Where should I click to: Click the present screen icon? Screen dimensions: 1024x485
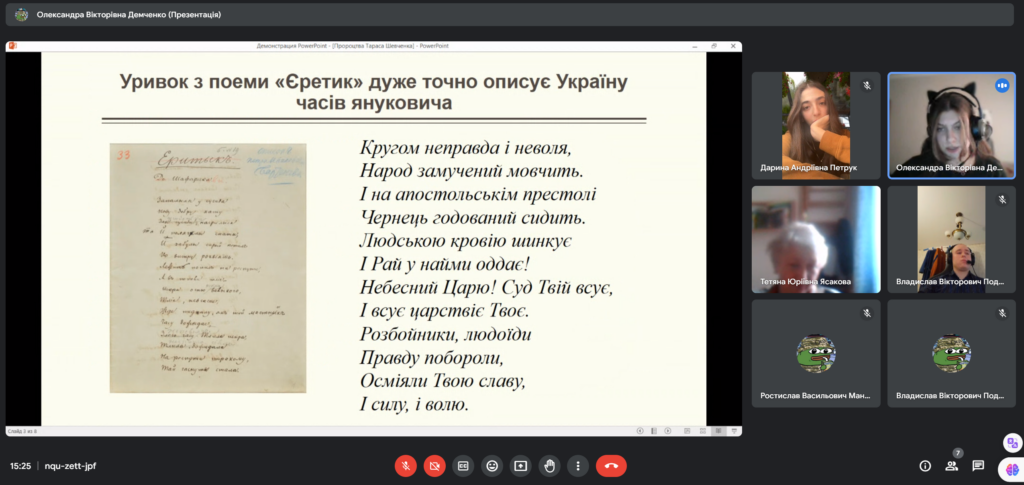pyautogui.click(x=520, y=465)
